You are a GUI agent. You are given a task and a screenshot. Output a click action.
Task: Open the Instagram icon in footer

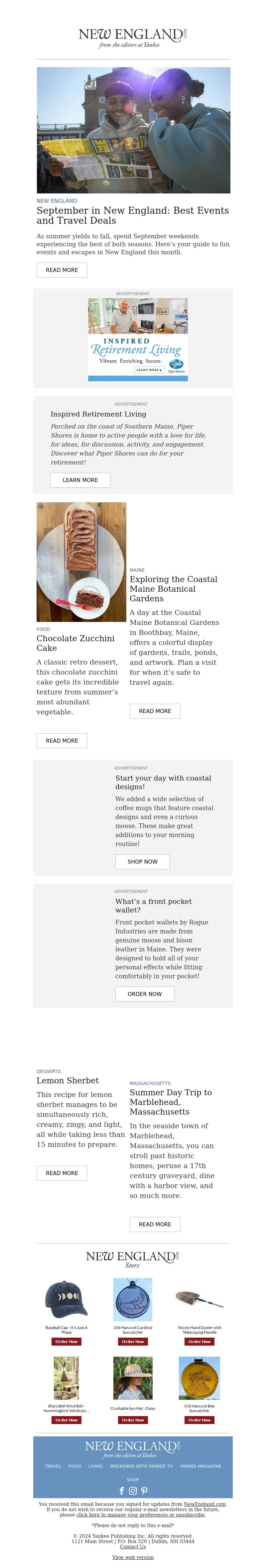pyautogui.click(x=133, y=1491)
